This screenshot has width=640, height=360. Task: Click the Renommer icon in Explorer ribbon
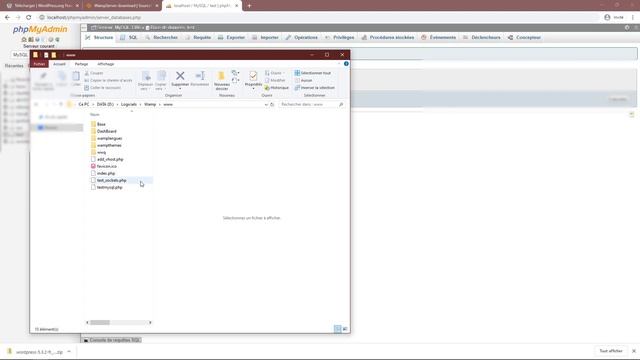tap(200, 76)
